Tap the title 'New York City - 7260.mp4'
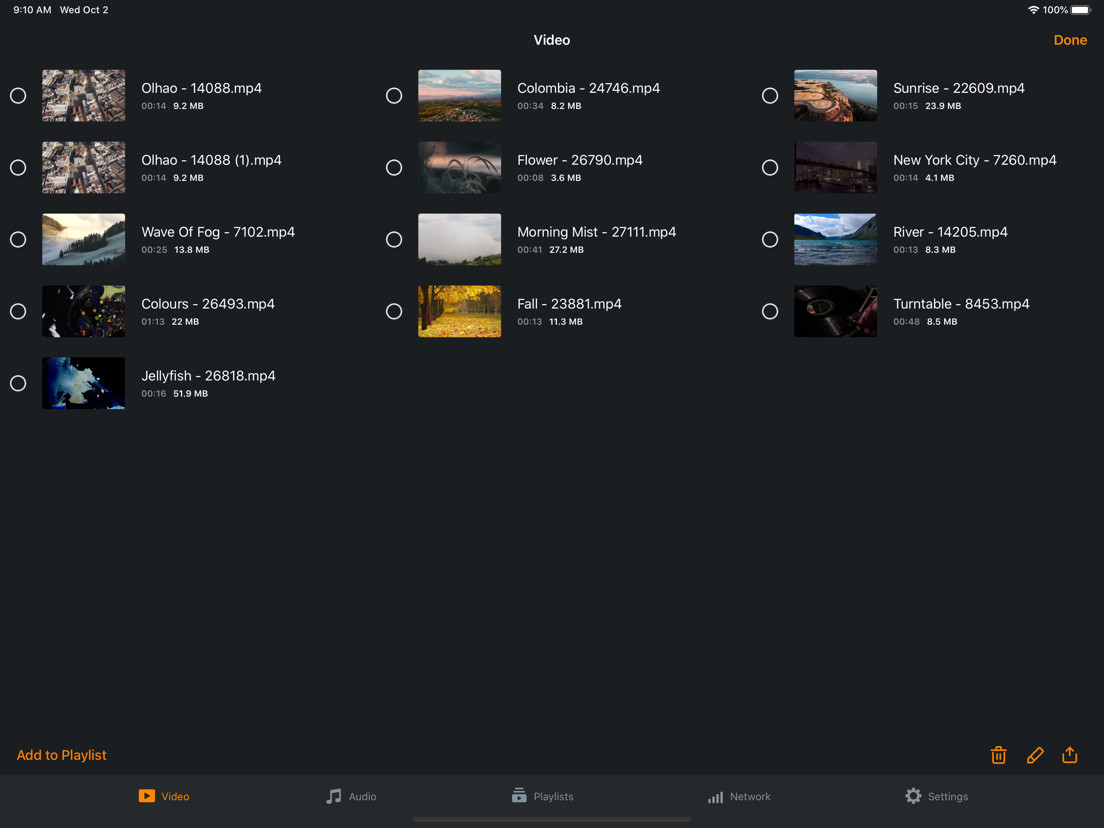 (x=974, y=161)
